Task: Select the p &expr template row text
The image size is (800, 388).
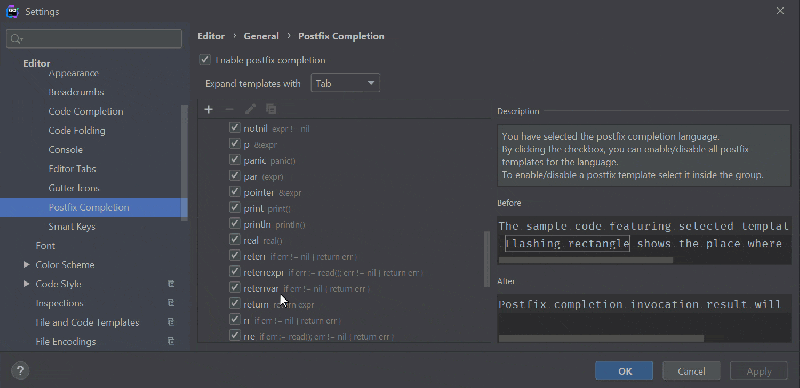Action: click(260, 144)
